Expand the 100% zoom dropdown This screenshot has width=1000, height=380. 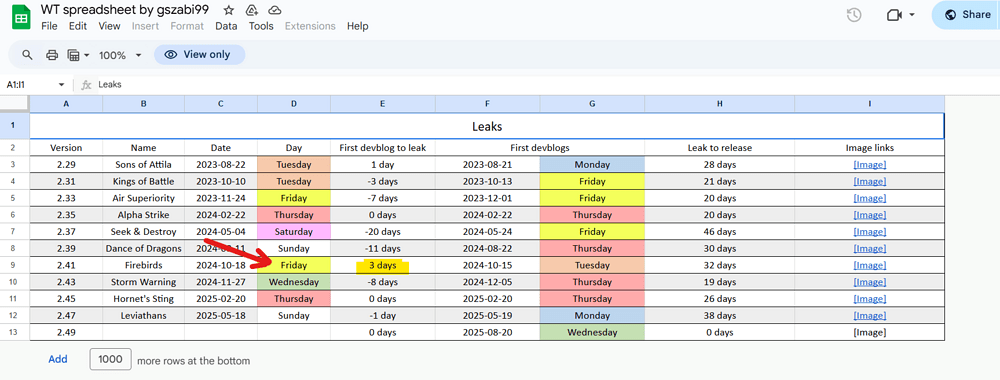coord(120,55)
